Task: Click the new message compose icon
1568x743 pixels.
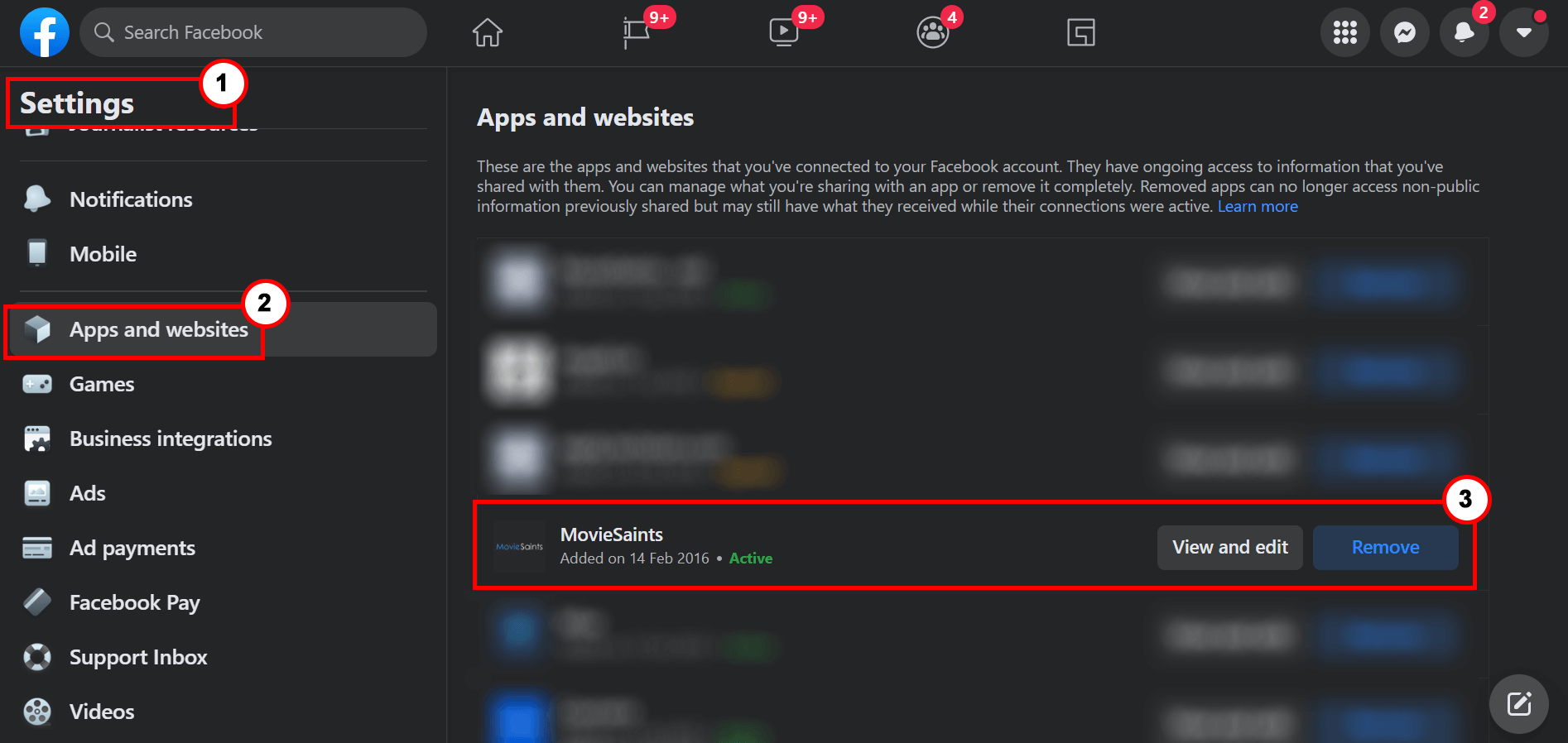Action: pyautogui.click(x=1519, y=704)
